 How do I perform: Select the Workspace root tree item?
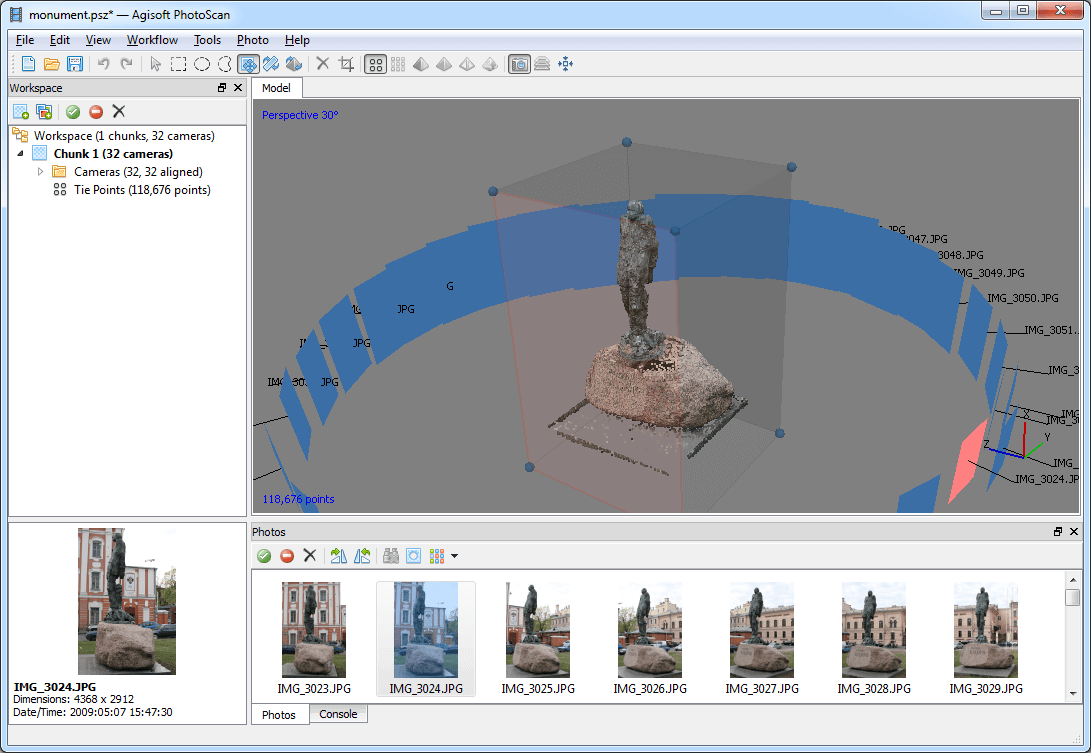coord(124,136)
